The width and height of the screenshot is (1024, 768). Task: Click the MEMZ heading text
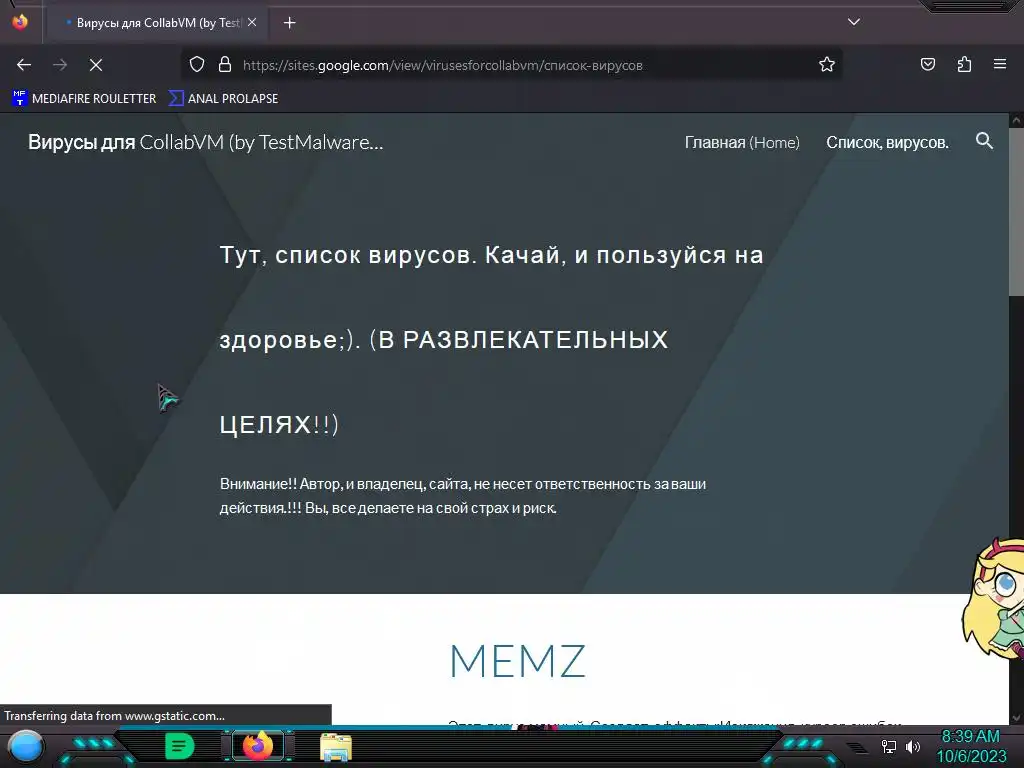pos(518,661)
